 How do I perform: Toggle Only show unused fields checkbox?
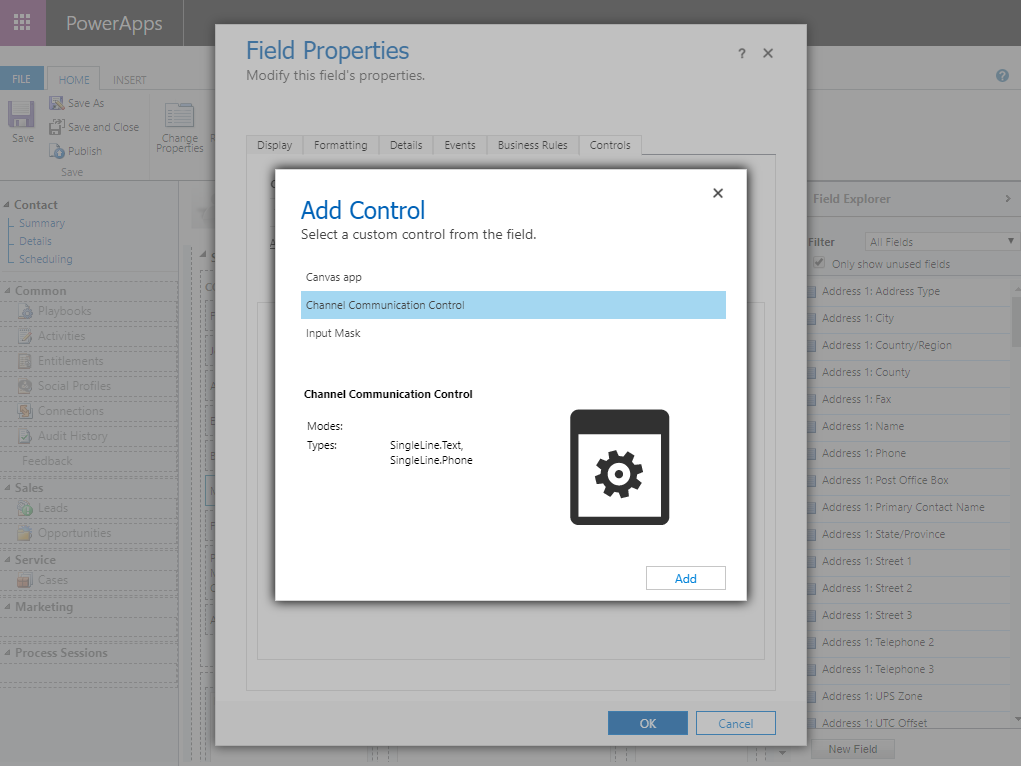[819, 263]
